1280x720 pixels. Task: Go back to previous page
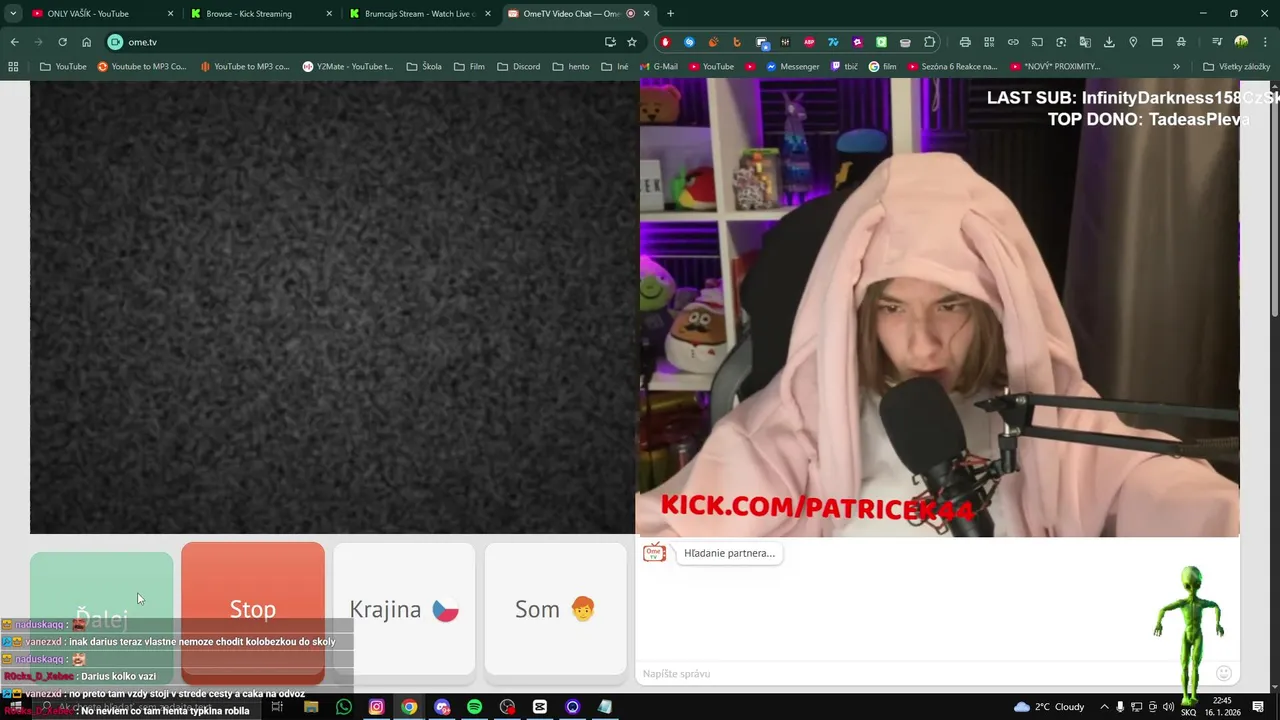(x=14, y=42)
